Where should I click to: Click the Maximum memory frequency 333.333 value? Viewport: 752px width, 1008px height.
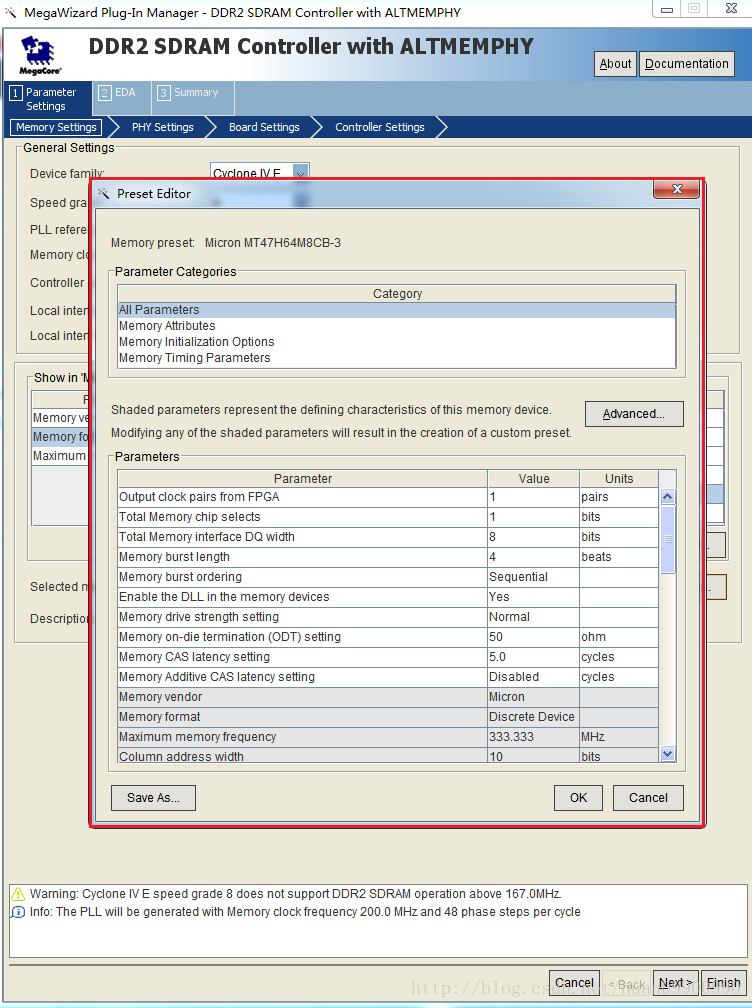click(533, 737)
